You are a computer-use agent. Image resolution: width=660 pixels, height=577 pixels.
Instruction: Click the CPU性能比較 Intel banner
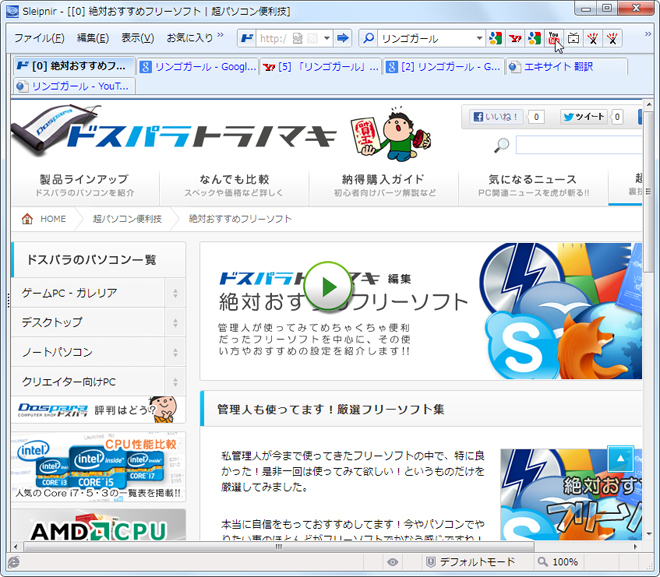click(x=98, y=466)
